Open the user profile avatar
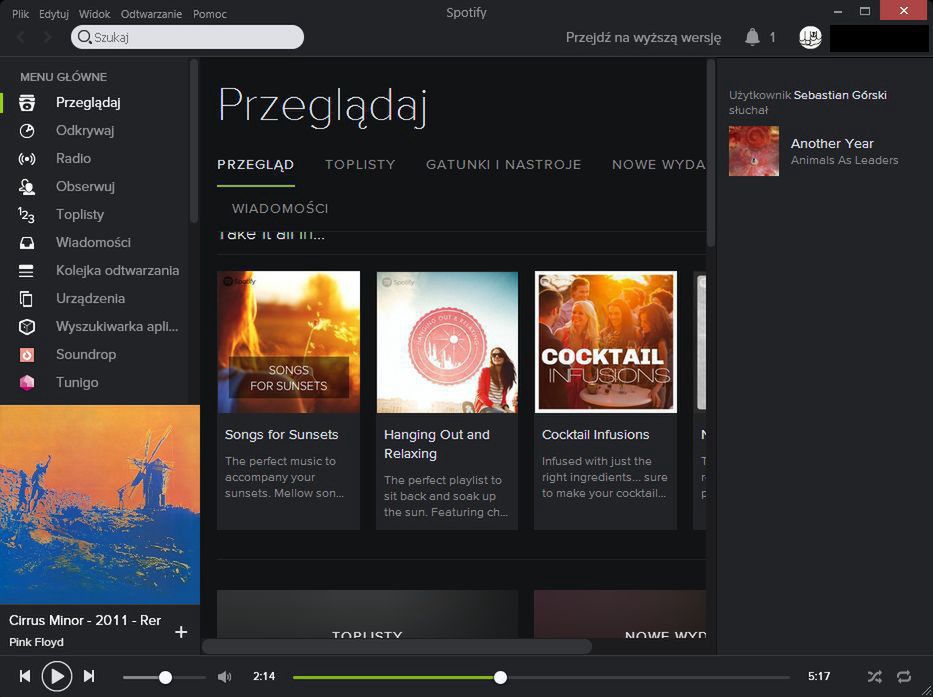This screenshot has height=697, width=933. tap(810, 37)
